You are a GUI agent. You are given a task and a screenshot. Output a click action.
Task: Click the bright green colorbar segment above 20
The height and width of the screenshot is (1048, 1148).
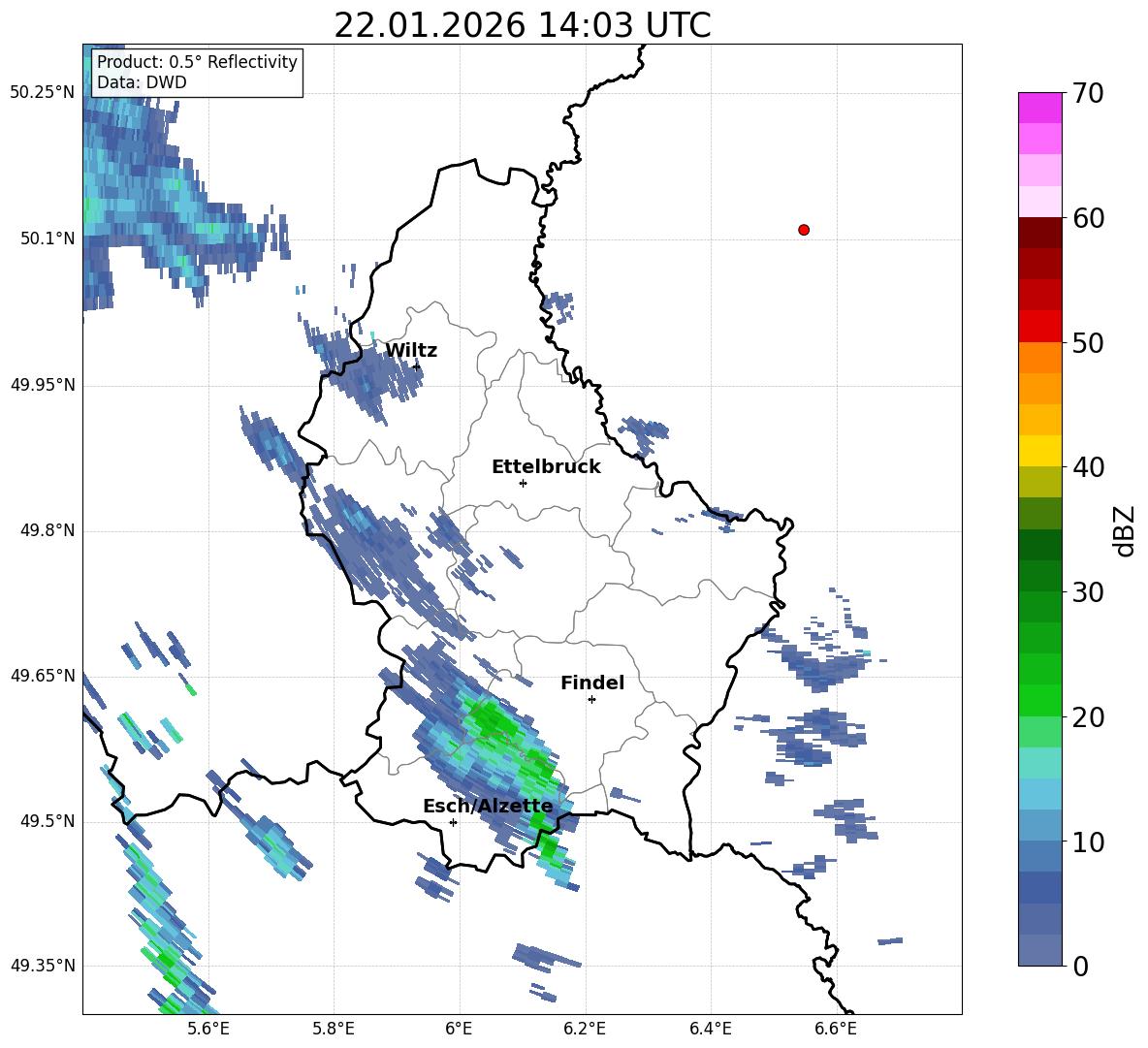click(1040, 700)
